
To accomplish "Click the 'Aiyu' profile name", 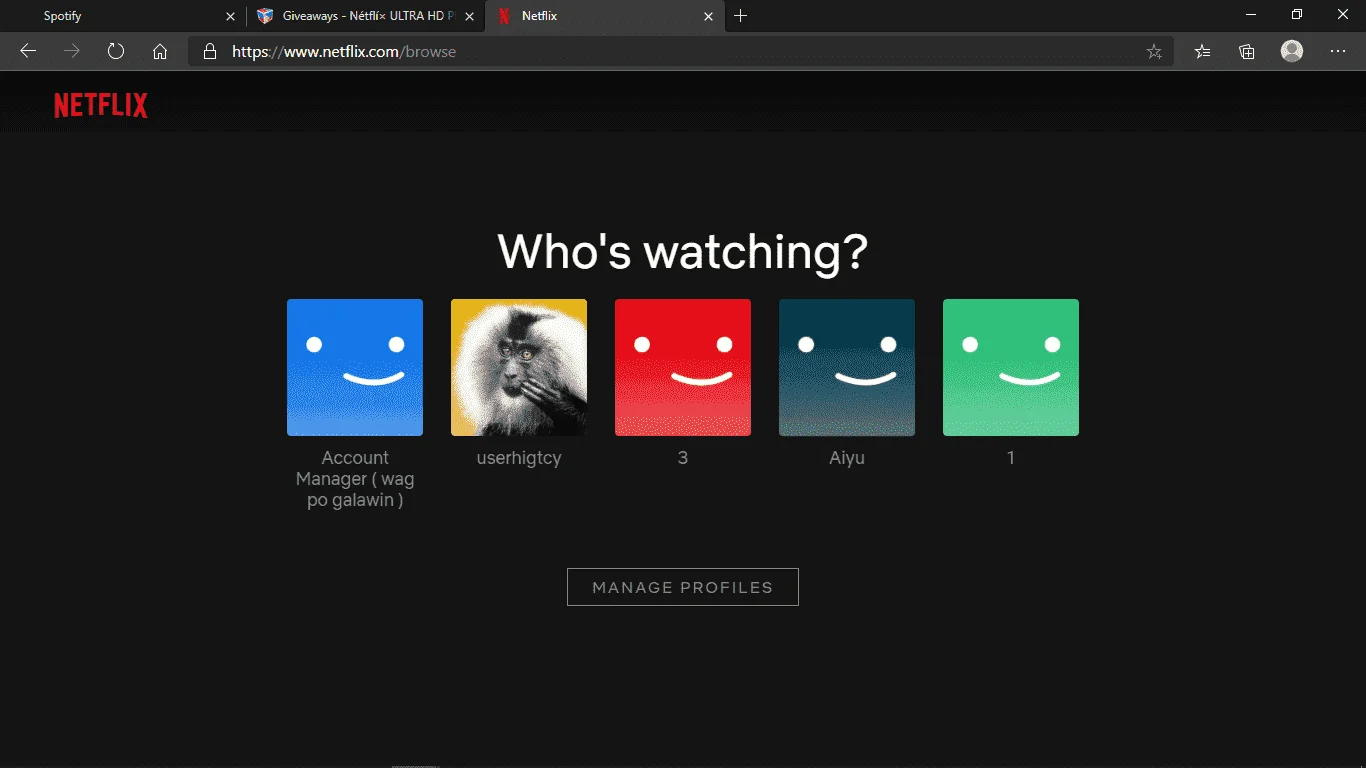I will [847, 458].
